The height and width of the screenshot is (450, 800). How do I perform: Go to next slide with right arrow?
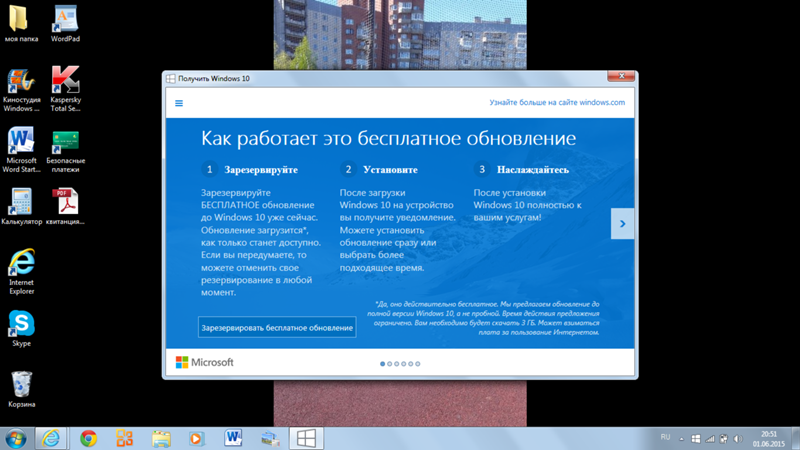tap(622, 223)
